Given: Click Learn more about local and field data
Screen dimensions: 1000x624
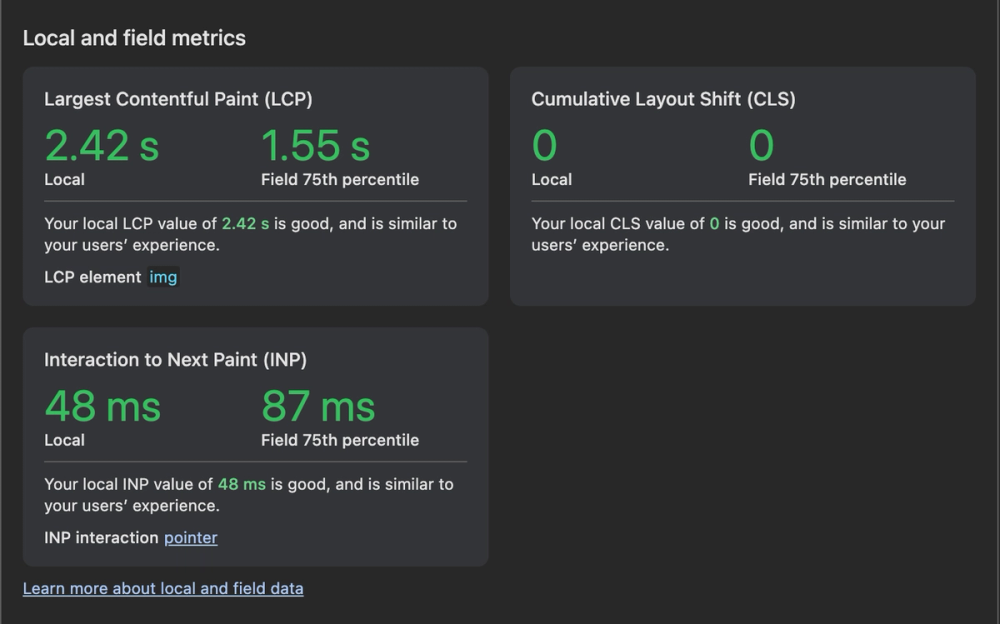Looking at the screenshot, I should pyautogui.click(x=163, y=588).
